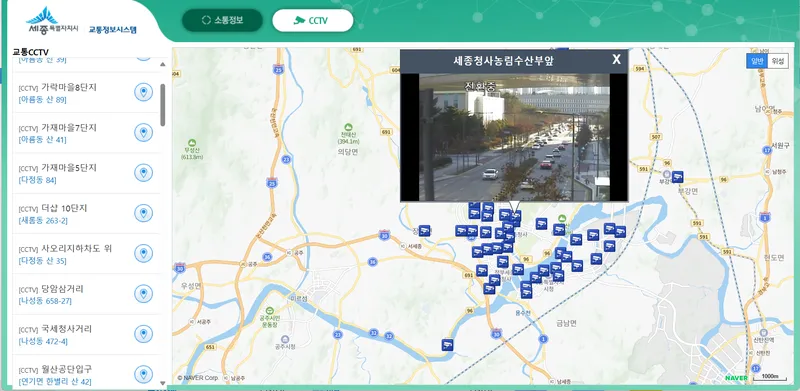Click the 교통정보시스템 title text
This screenshot has height=391, width=800.
coord(113,30)
